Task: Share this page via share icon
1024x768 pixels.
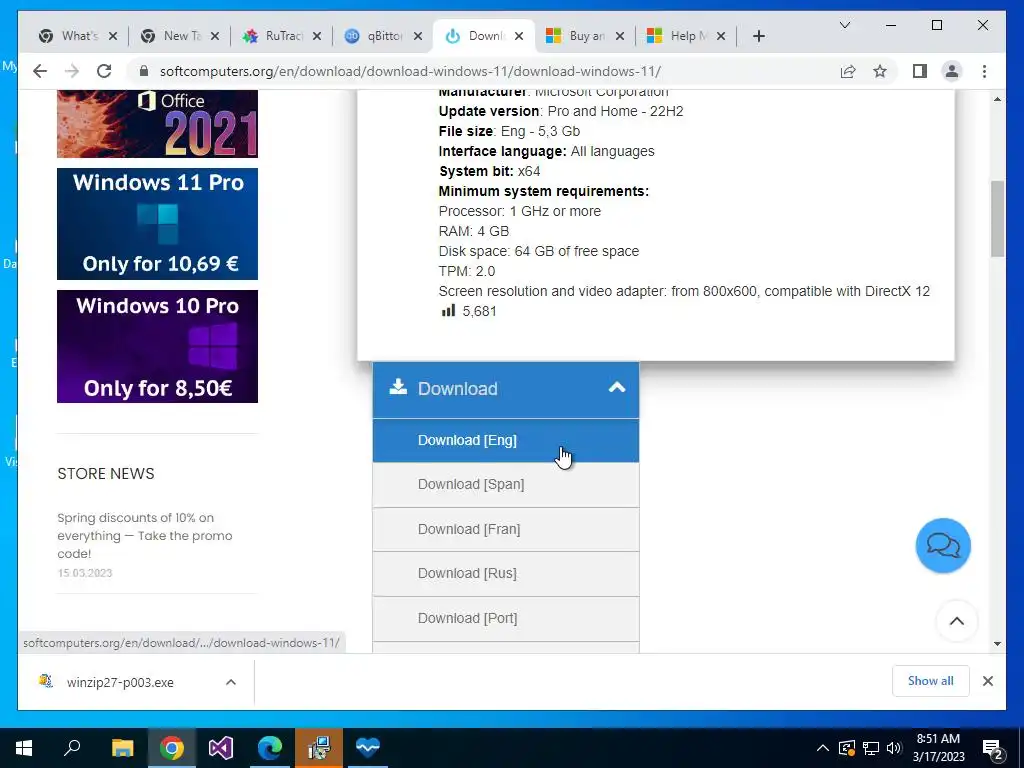Action: click(x=848, y=71)
